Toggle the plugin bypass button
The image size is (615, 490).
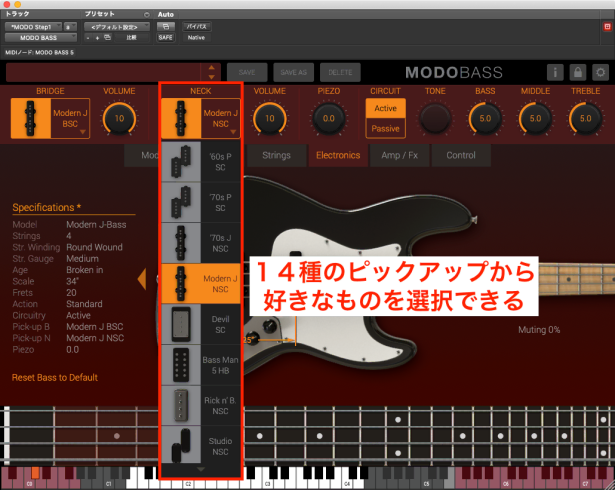[197, 27]
